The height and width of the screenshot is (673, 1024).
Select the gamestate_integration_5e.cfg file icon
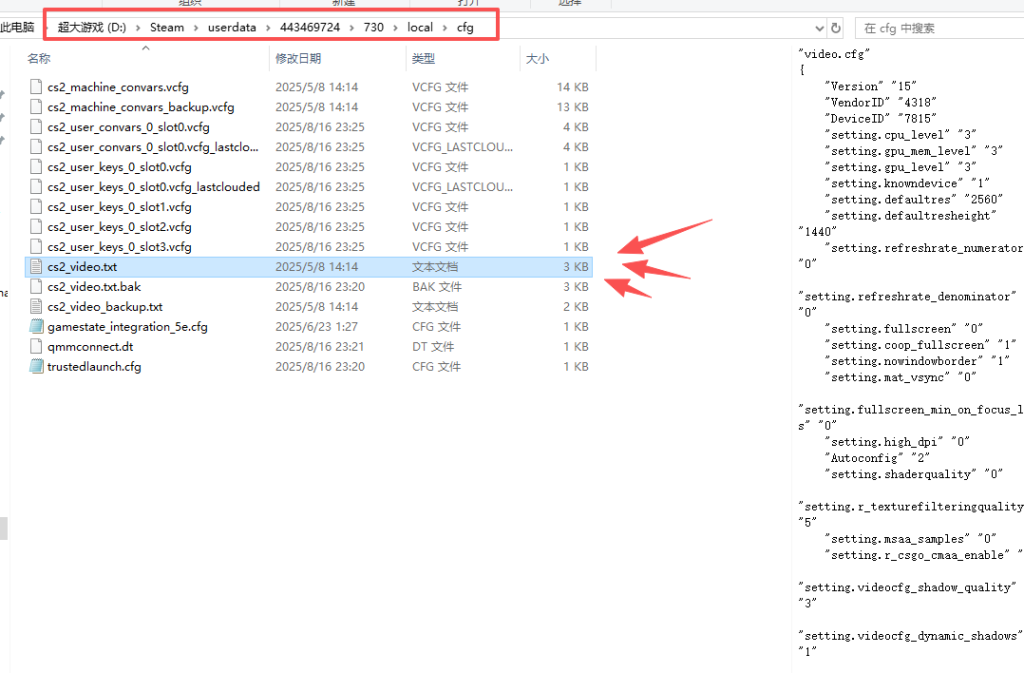coord(37,327)
